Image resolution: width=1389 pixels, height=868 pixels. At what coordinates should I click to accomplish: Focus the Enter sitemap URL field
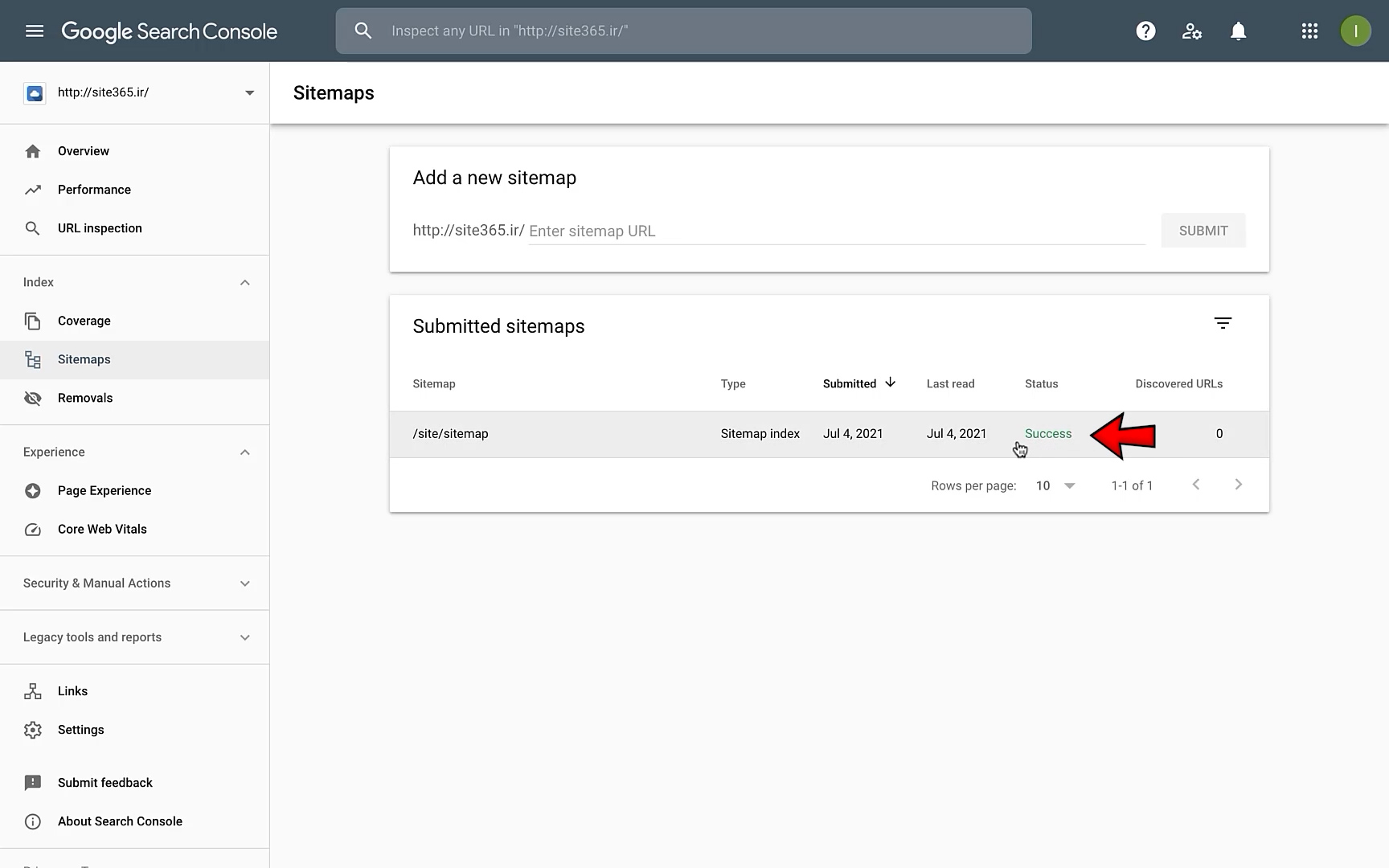(836, 231)
